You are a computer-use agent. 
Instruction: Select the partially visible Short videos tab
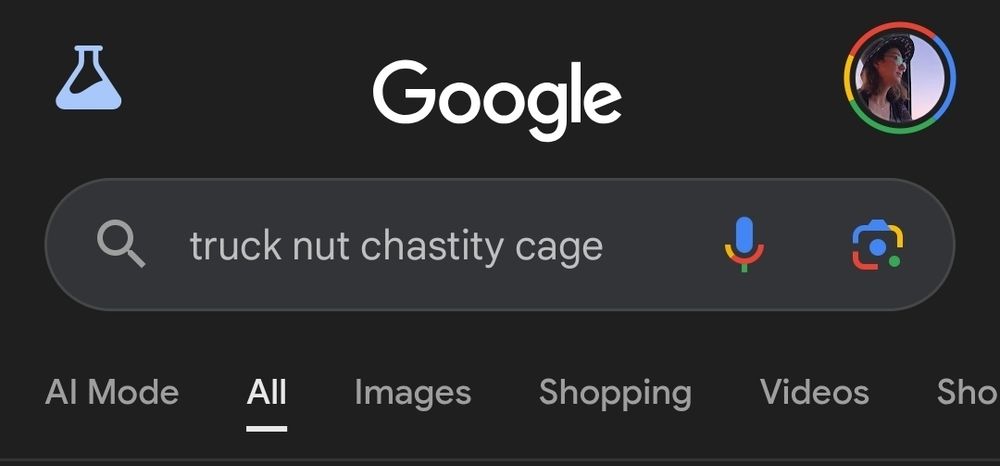[x=968, y=393]
